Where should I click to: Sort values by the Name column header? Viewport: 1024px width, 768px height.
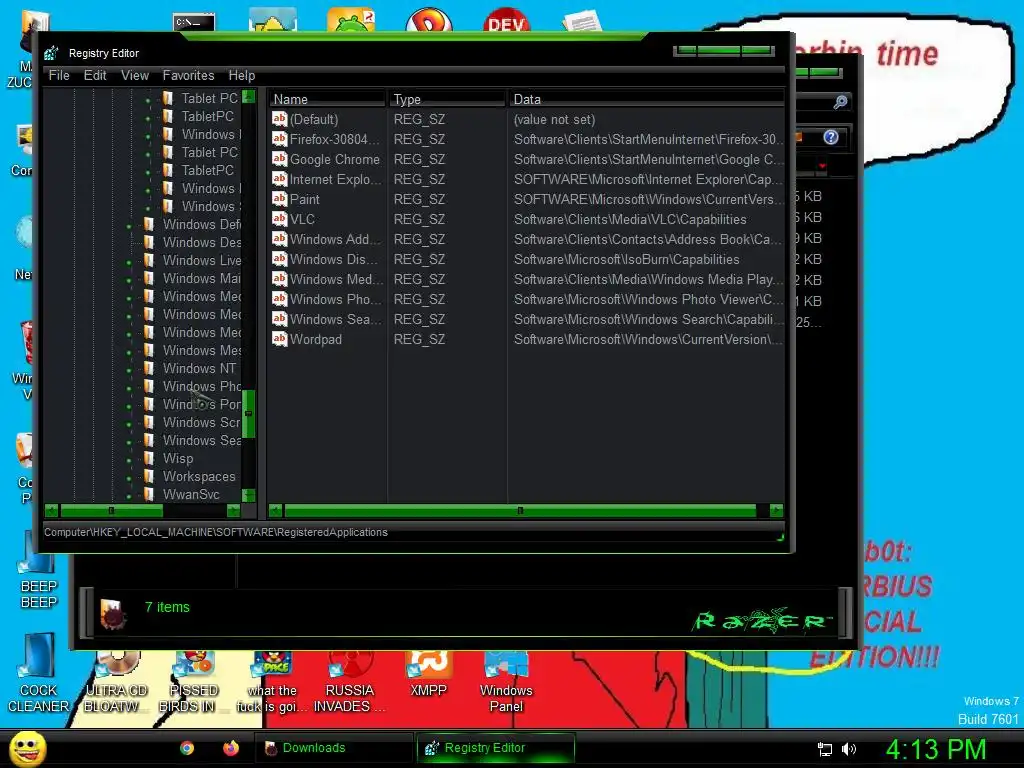[327, 99]
